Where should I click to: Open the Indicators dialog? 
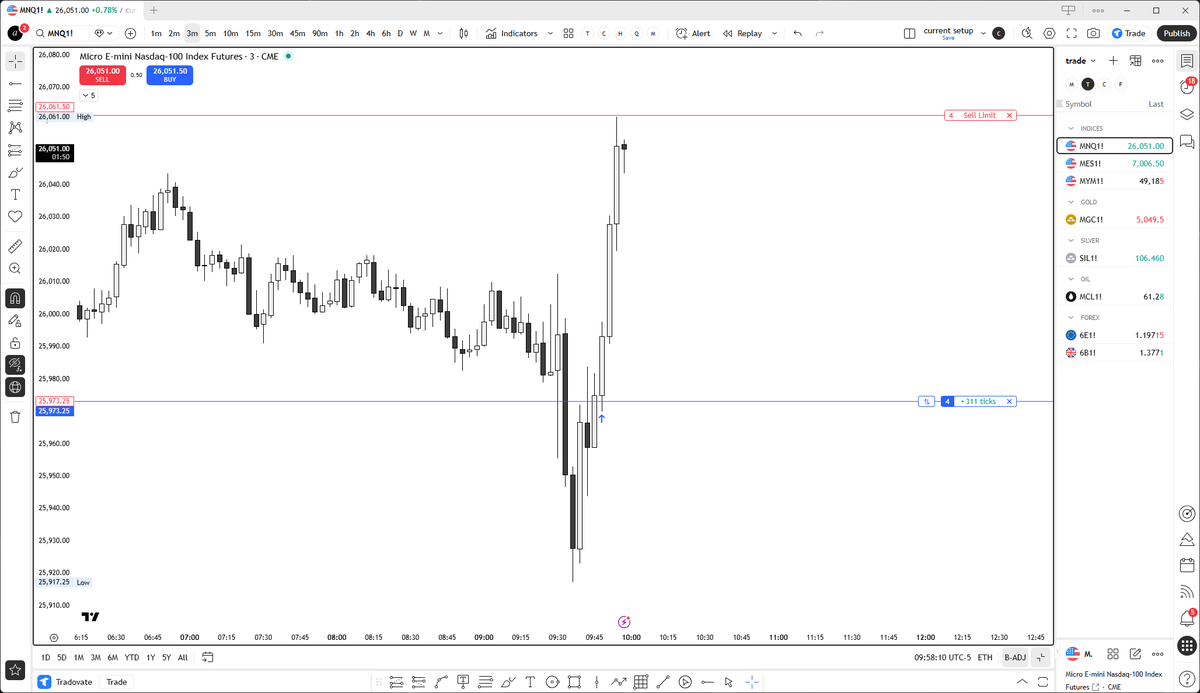pos(511,33)
